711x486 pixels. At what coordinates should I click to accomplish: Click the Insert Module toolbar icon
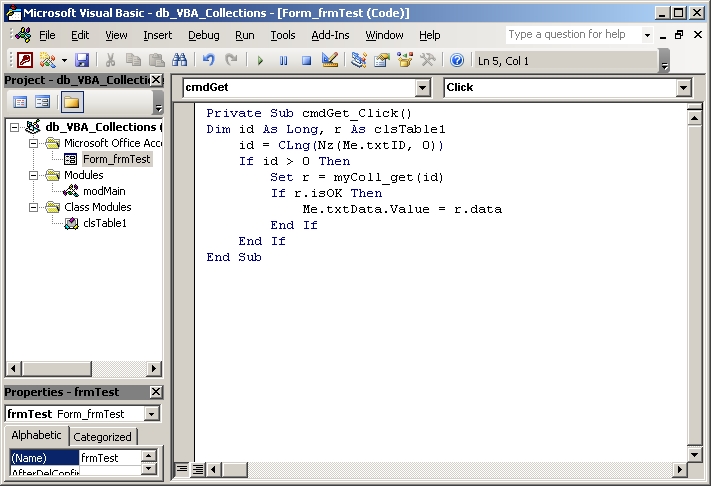48,60
